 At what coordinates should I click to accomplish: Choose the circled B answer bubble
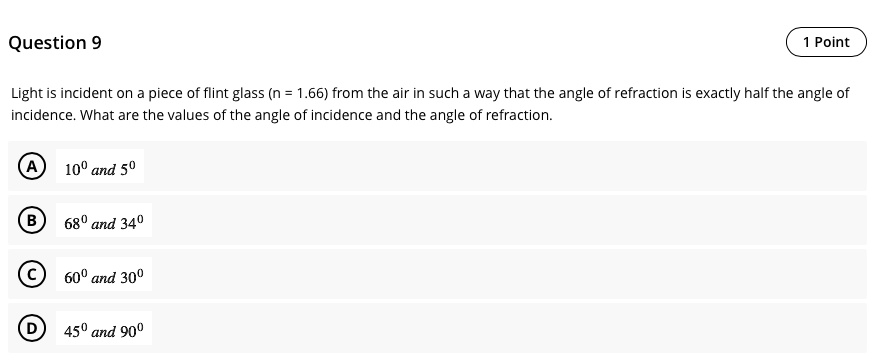(32, 220)
